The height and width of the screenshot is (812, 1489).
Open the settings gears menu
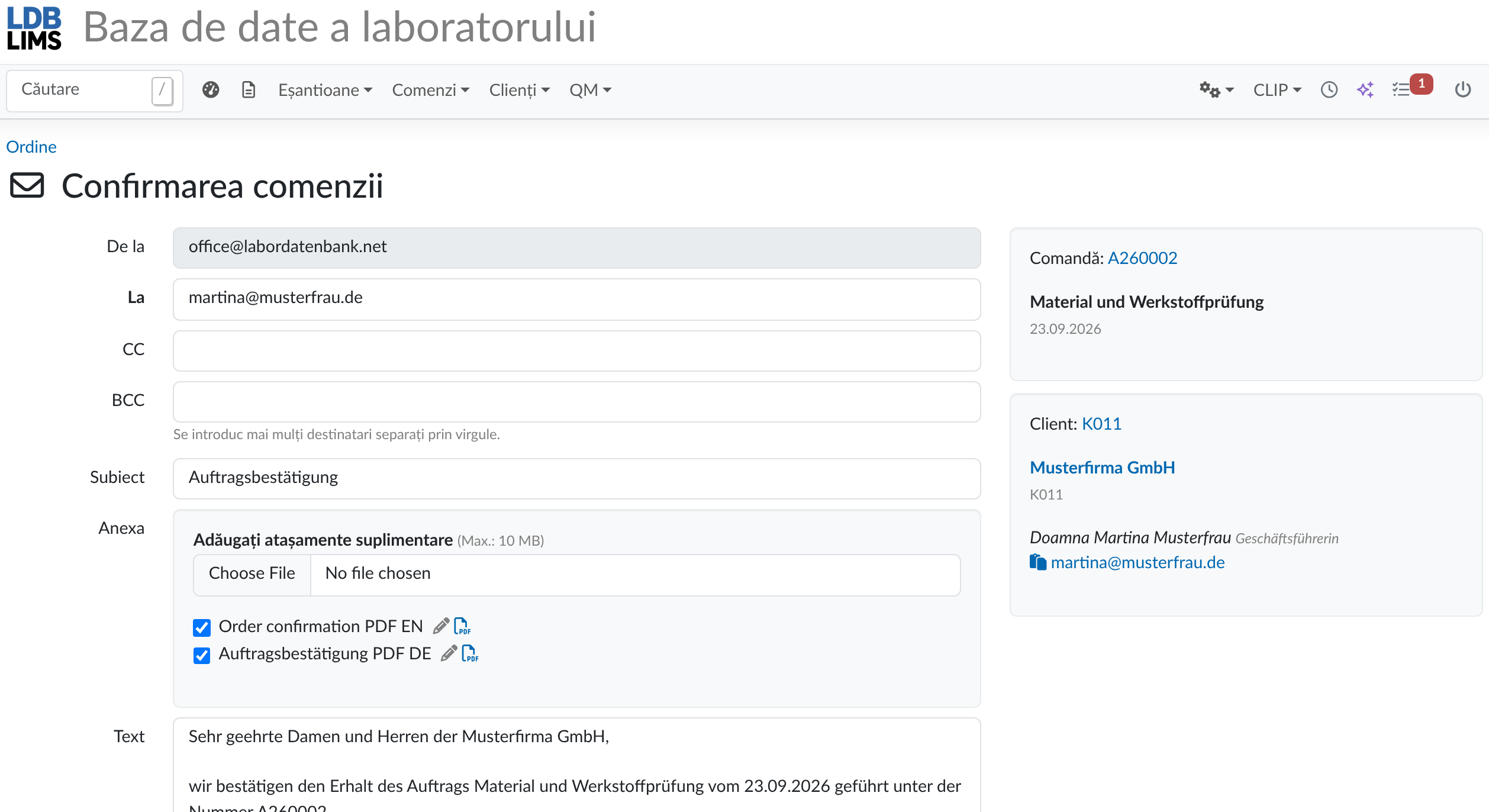1216,90
